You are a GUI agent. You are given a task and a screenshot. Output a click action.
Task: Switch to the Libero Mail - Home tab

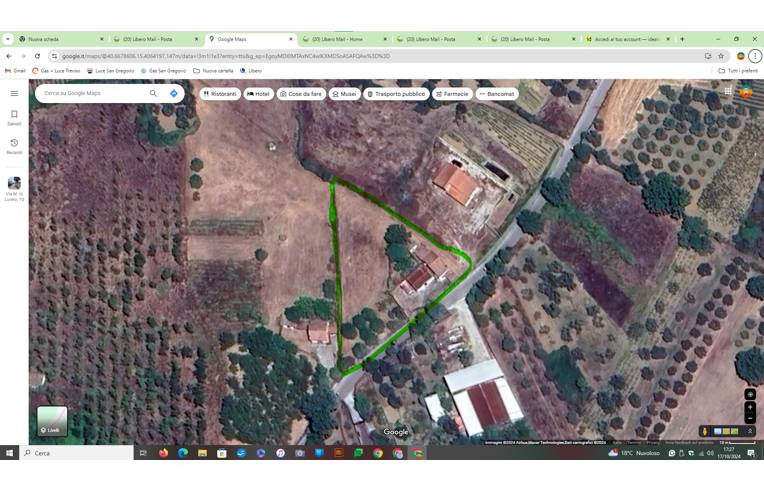tap(340, 39)
